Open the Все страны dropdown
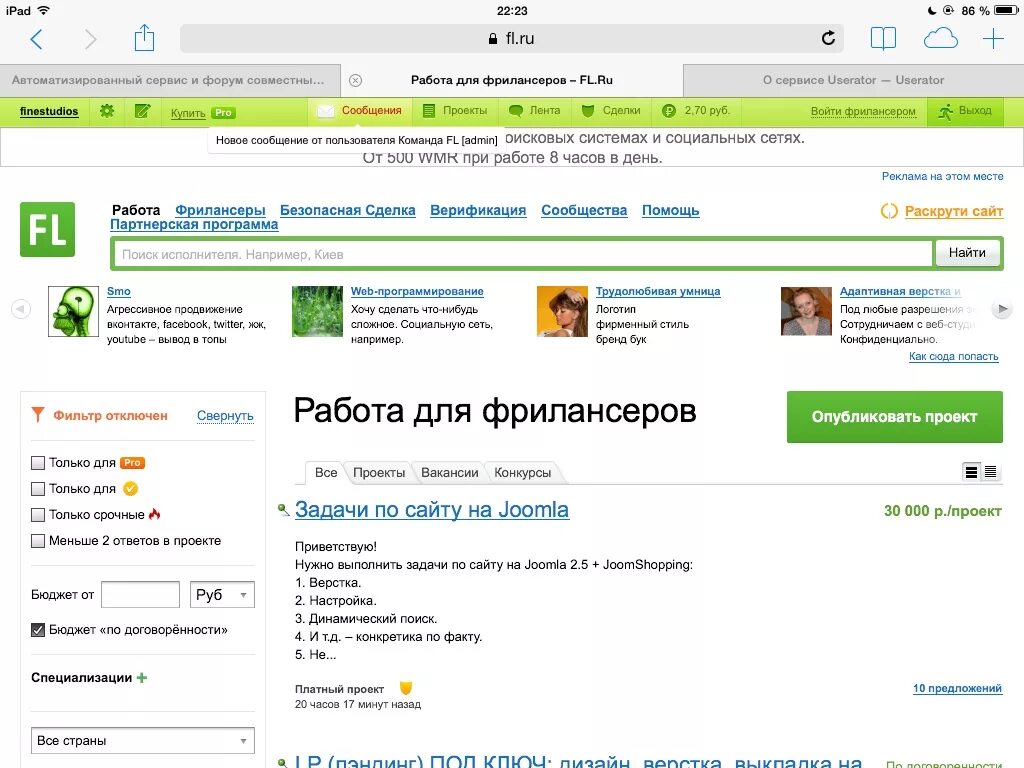 point(142,741)
